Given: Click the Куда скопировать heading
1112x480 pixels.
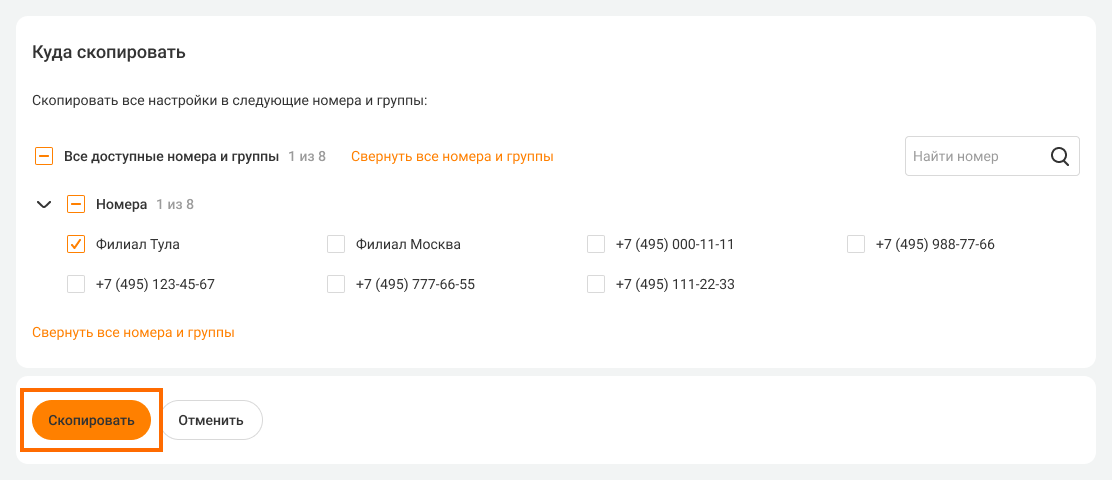Looking at the screenshot, I should pyautogui.click(x=109, y=52).
